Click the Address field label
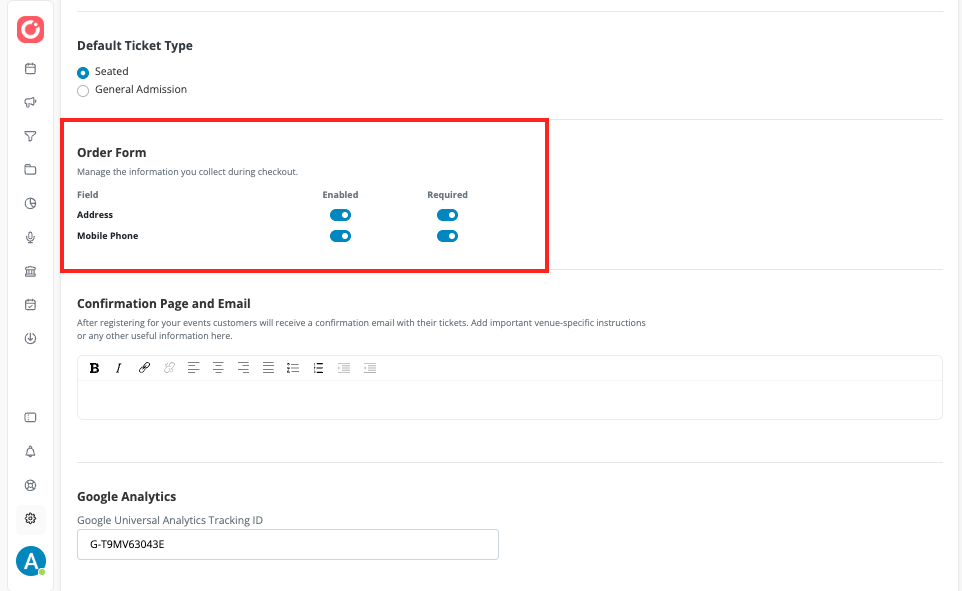 click(x=95, y=215)
